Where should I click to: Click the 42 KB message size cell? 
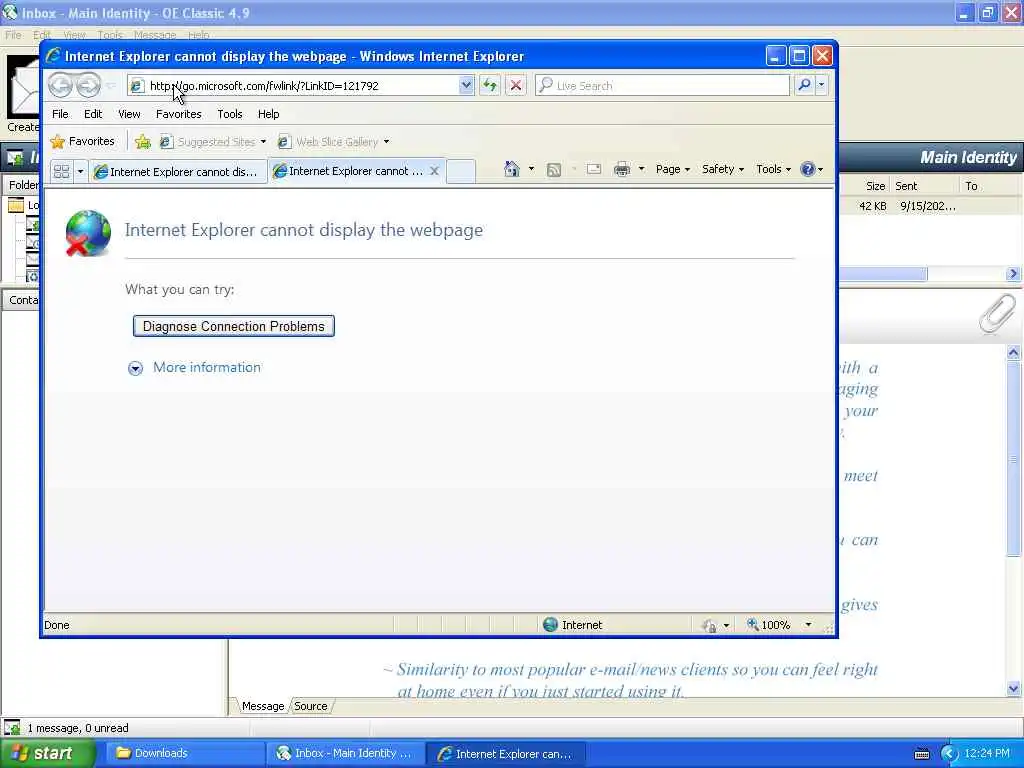(872, 206)
